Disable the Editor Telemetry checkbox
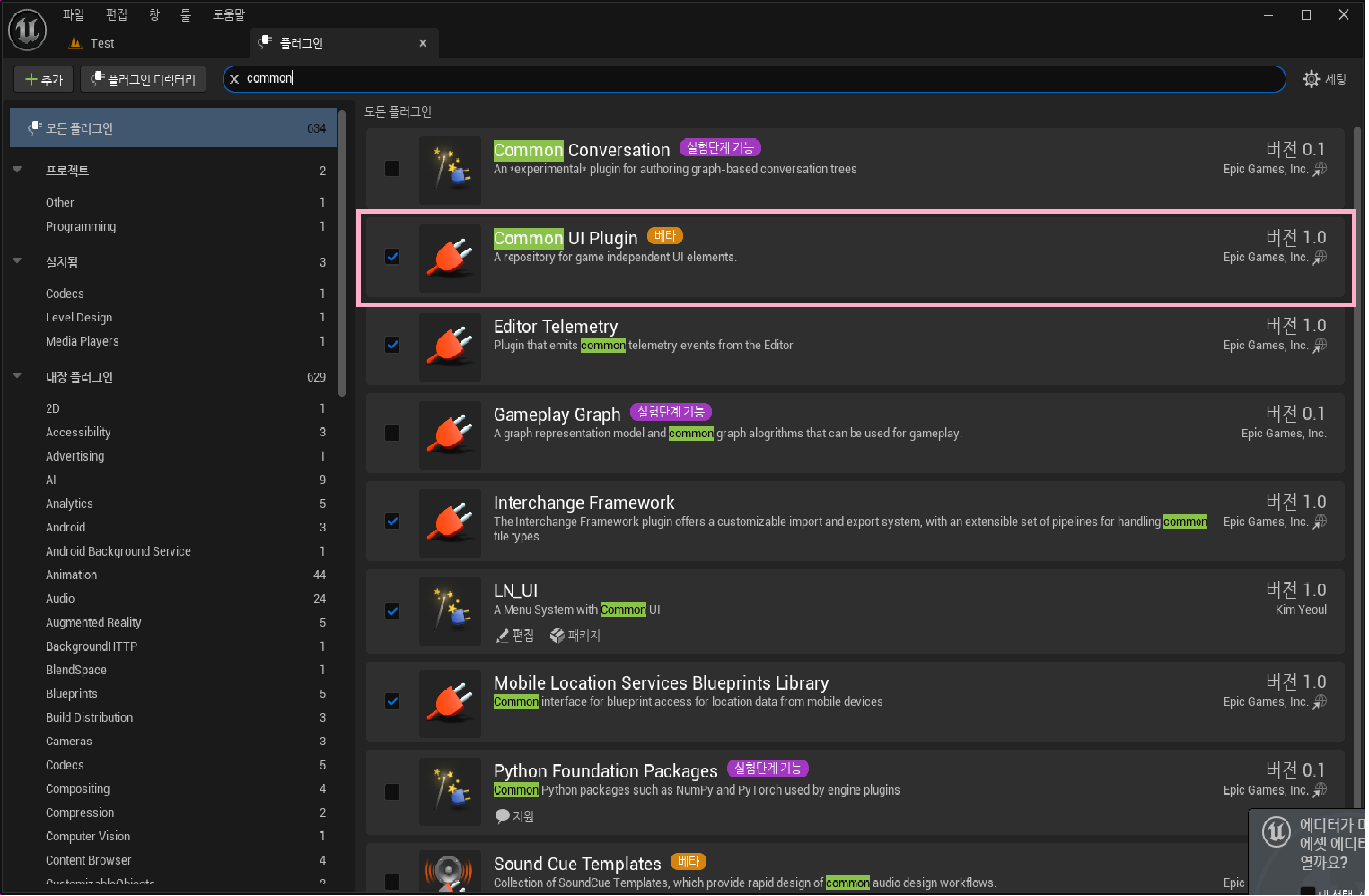Viewport: 1369px width, 896px height. (392, 345)
